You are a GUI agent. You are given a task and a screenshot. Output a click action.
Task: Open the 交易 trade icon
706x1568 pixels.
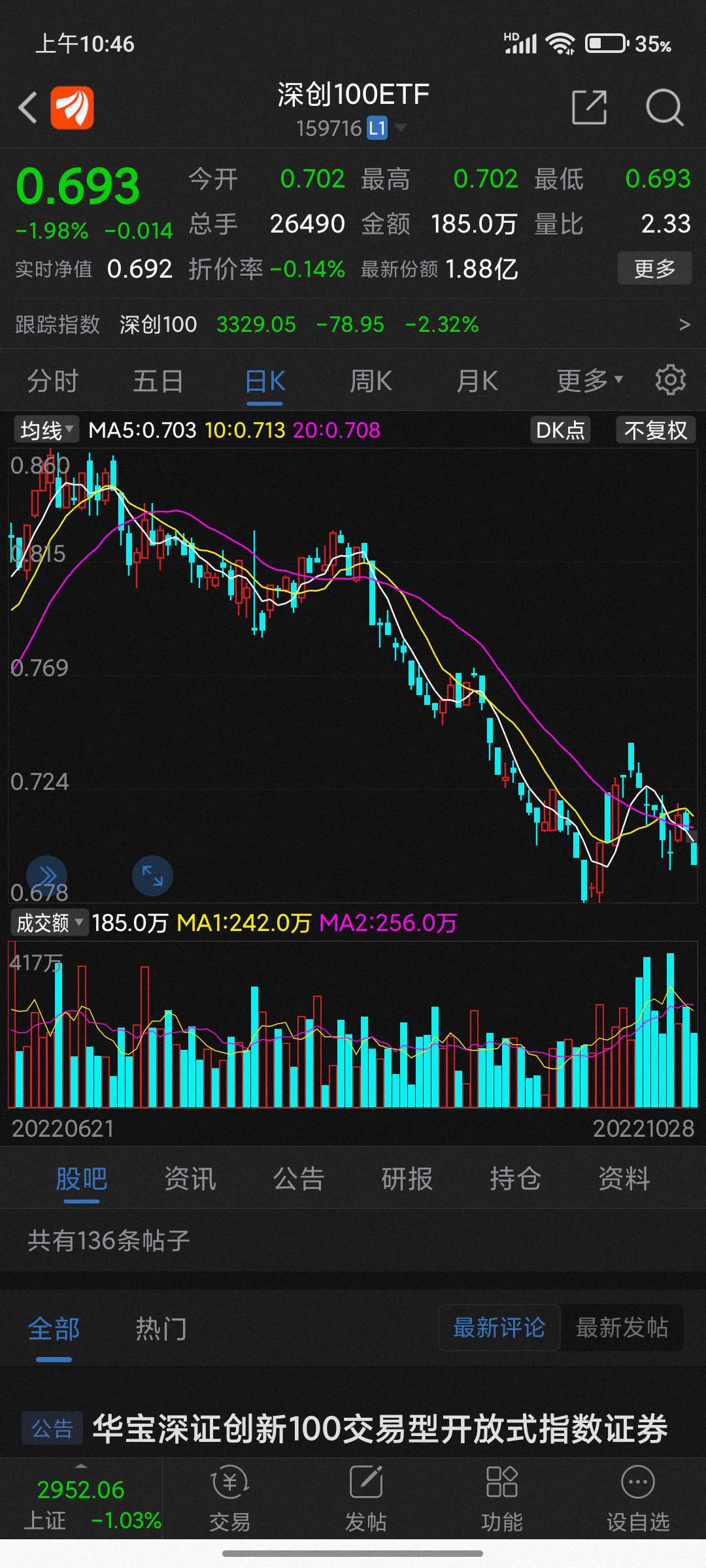[x=229, y=1499]
